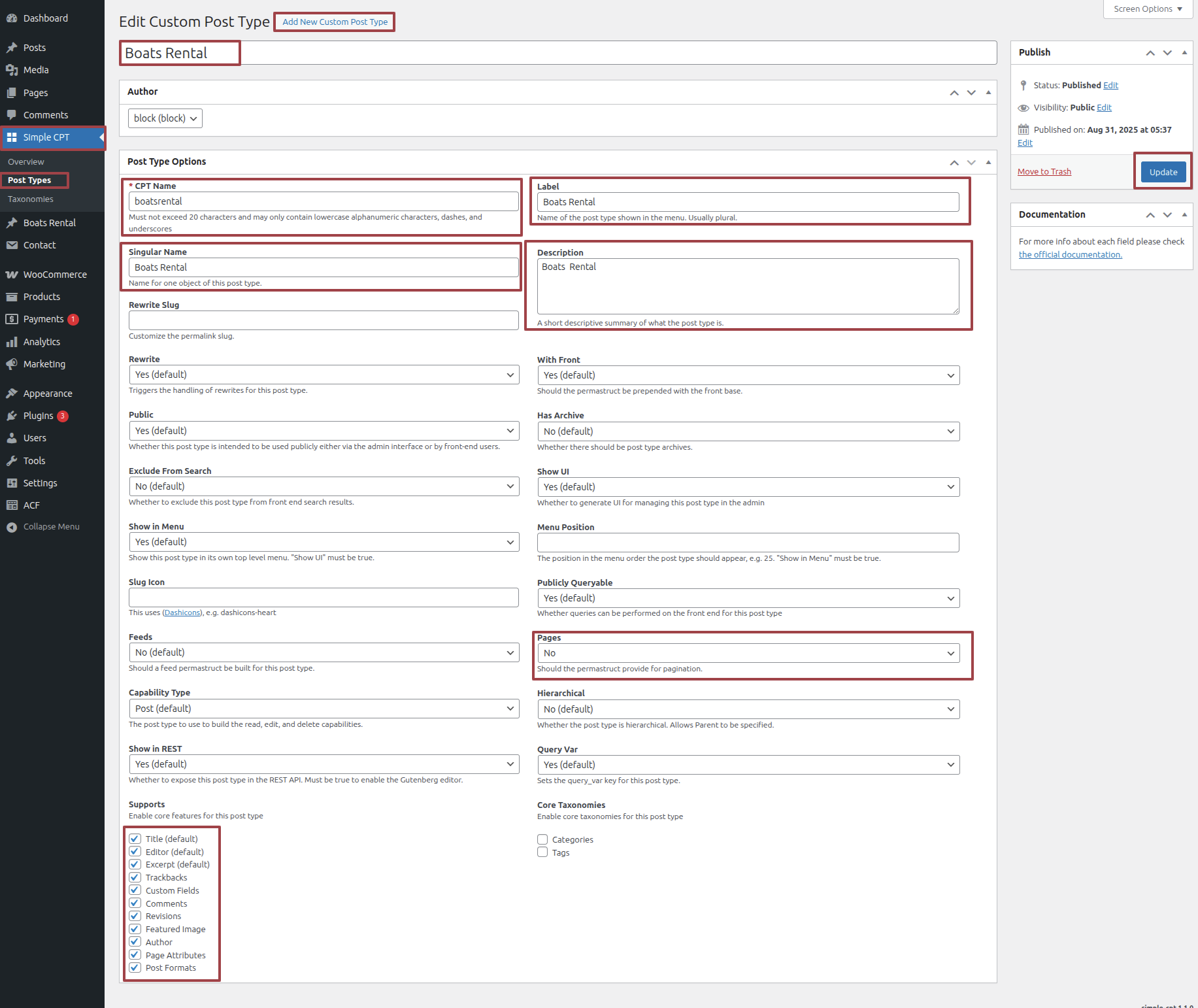This screenshot has height=1008, width=1198.
Task: Click the Move to Trash link
Action: click(1044, 172)
